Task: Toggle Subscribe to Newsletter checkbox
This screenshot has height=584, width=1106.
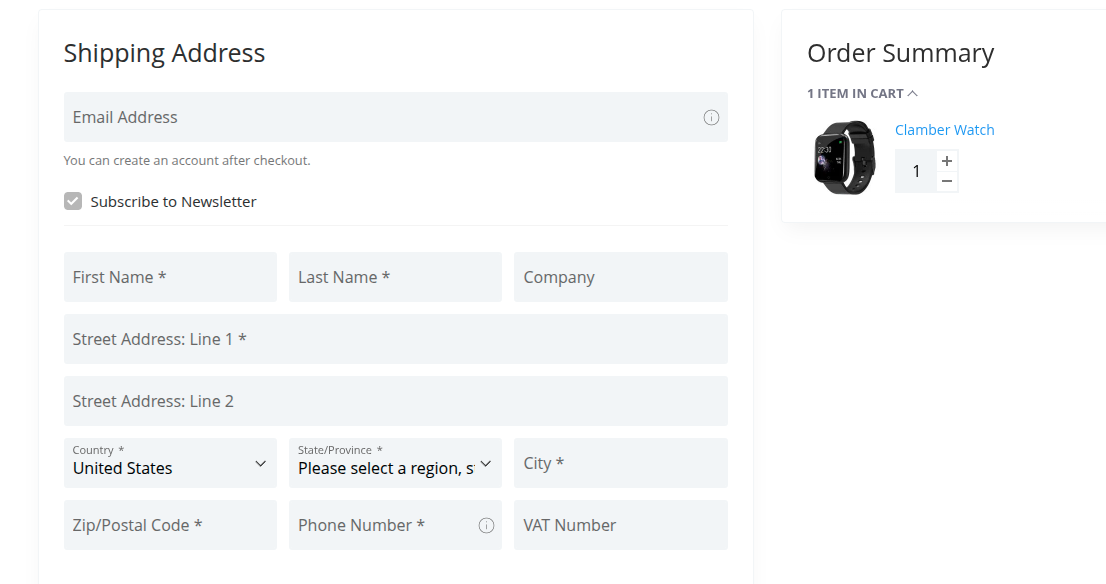Action: point(73,201)
